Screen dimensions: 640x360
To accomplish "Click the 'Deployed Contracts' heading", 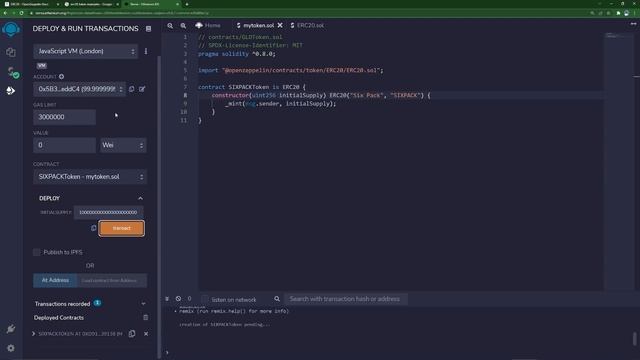I will coord(59,318).
